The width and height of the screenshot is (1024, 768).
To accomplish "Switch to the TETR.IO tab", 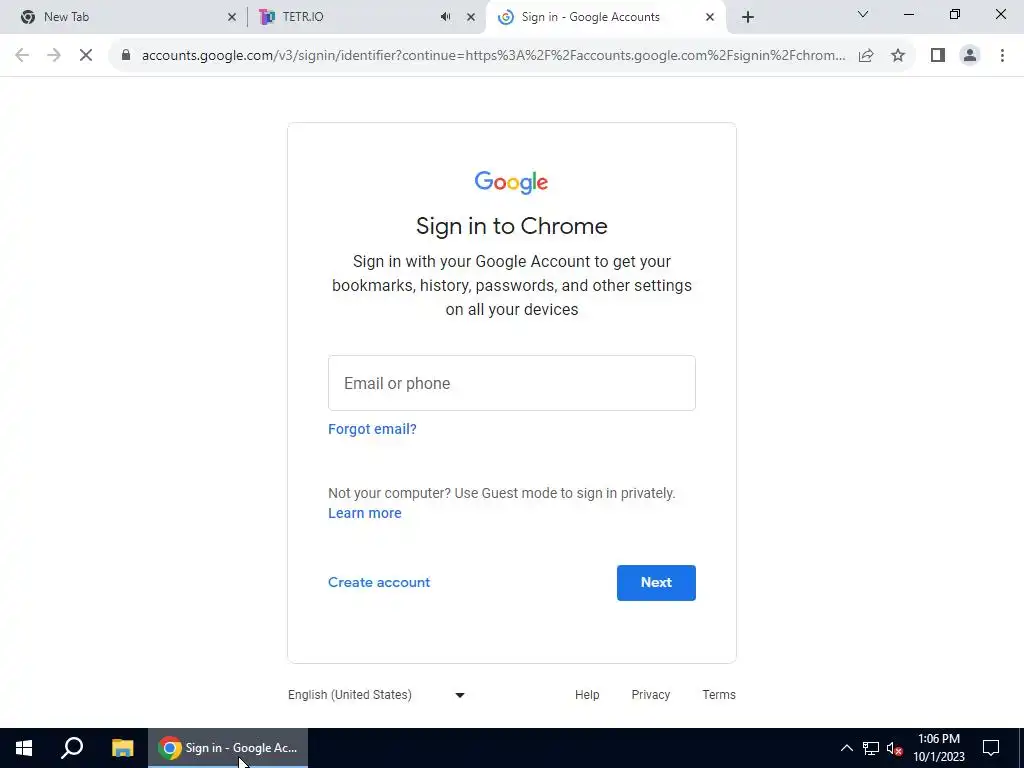I will (x=353, y=17).
